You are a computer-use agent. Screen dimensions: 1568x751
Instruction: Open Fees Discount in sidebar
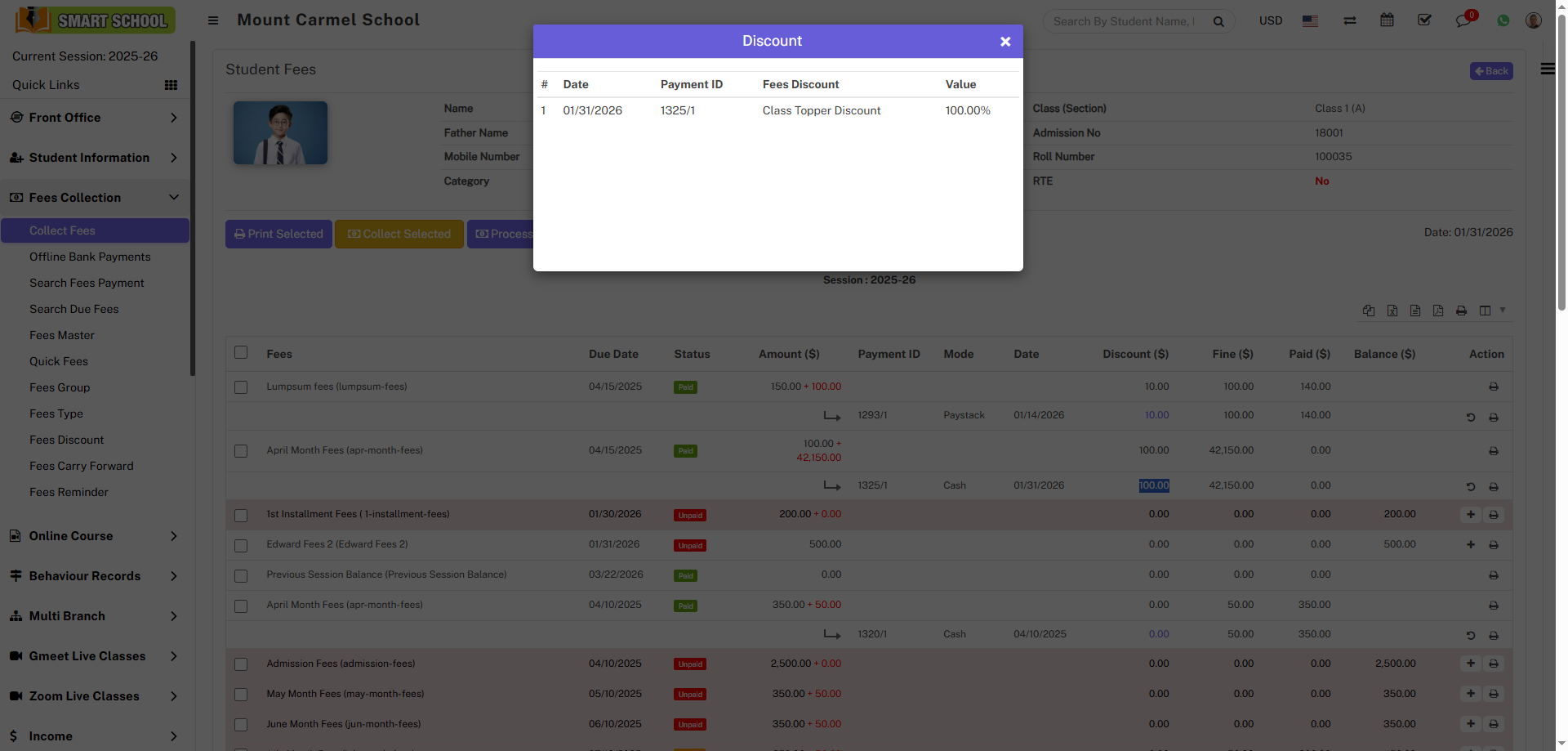tap(67, 440)
